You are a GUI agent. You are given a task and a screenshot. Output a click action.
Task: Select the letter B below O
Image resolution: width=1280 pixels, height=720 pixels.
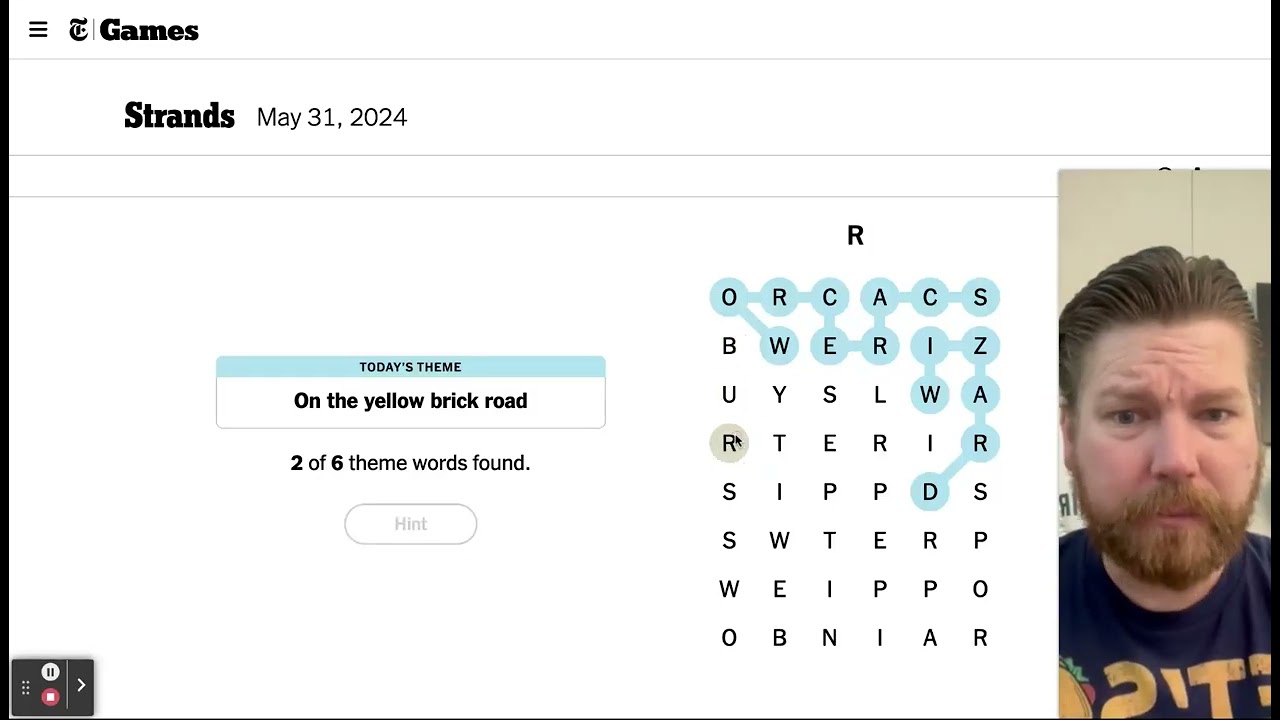[729, 346]
